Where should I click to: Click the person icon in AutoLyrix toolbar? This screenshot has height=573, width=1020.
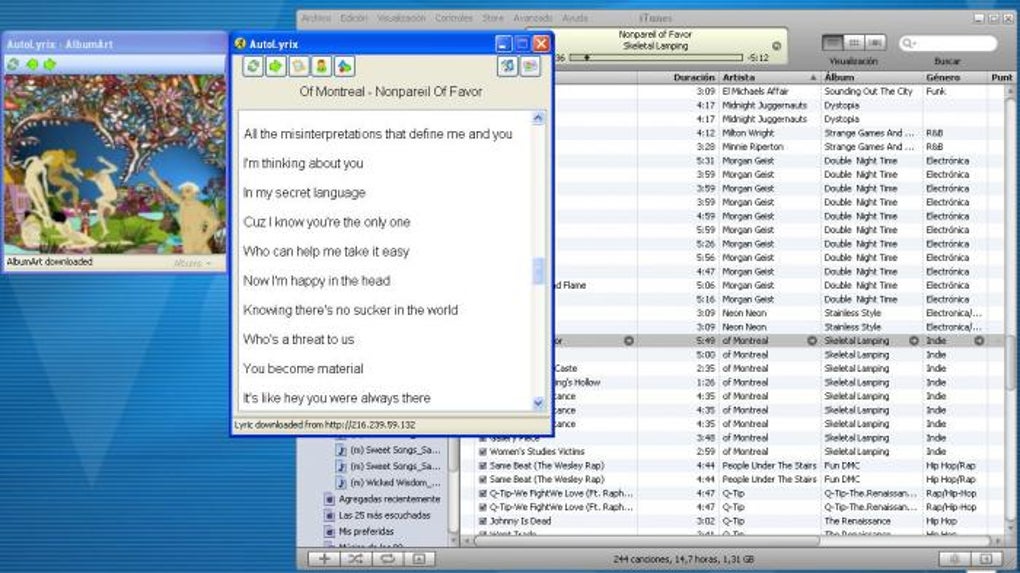click(321, 66)
